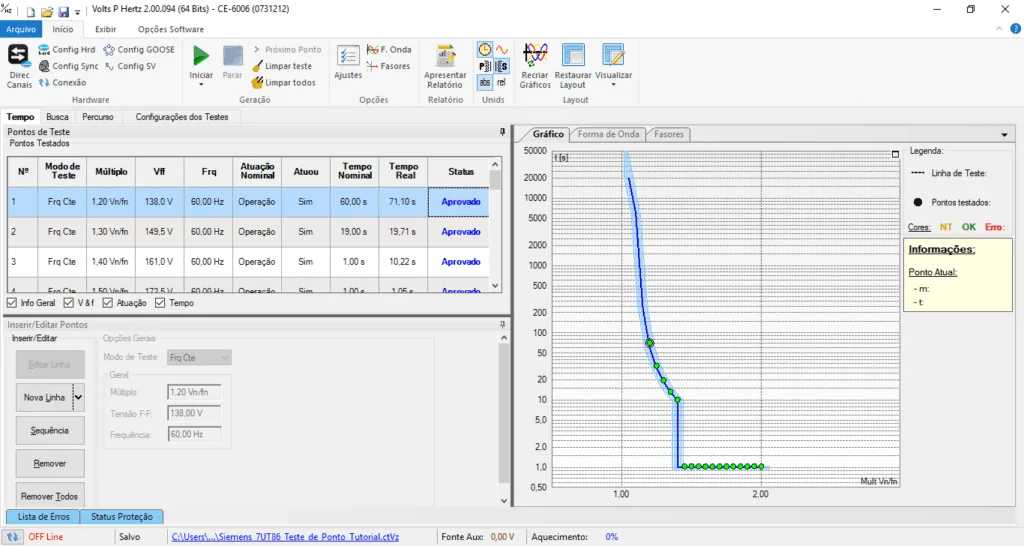Click the Fasores option icon

click(372, 66)
